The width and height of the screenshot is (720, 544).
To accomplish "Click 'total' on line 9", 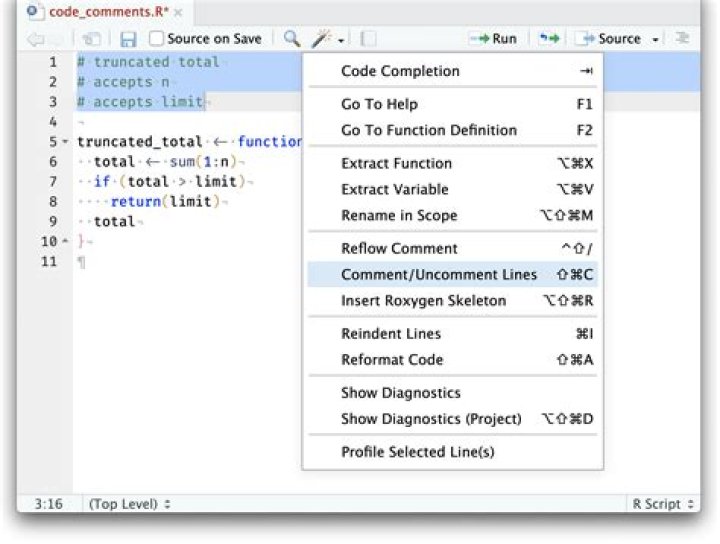I will (114, 222).
